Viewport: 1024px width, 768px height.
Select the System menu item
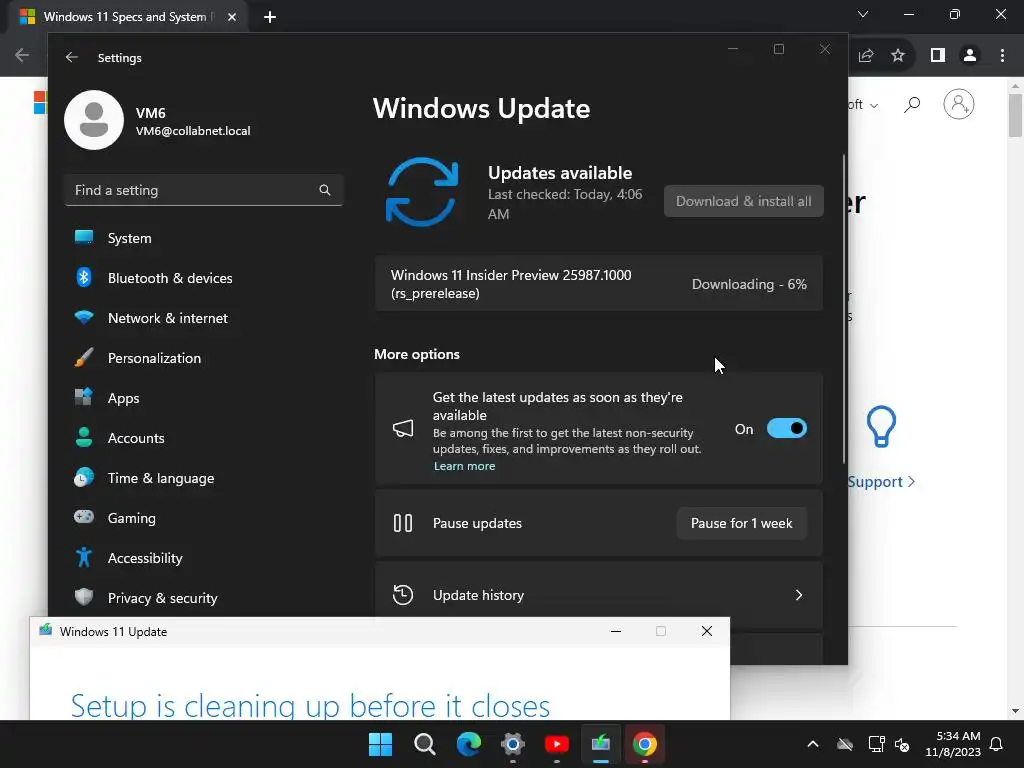coord(204,238)
